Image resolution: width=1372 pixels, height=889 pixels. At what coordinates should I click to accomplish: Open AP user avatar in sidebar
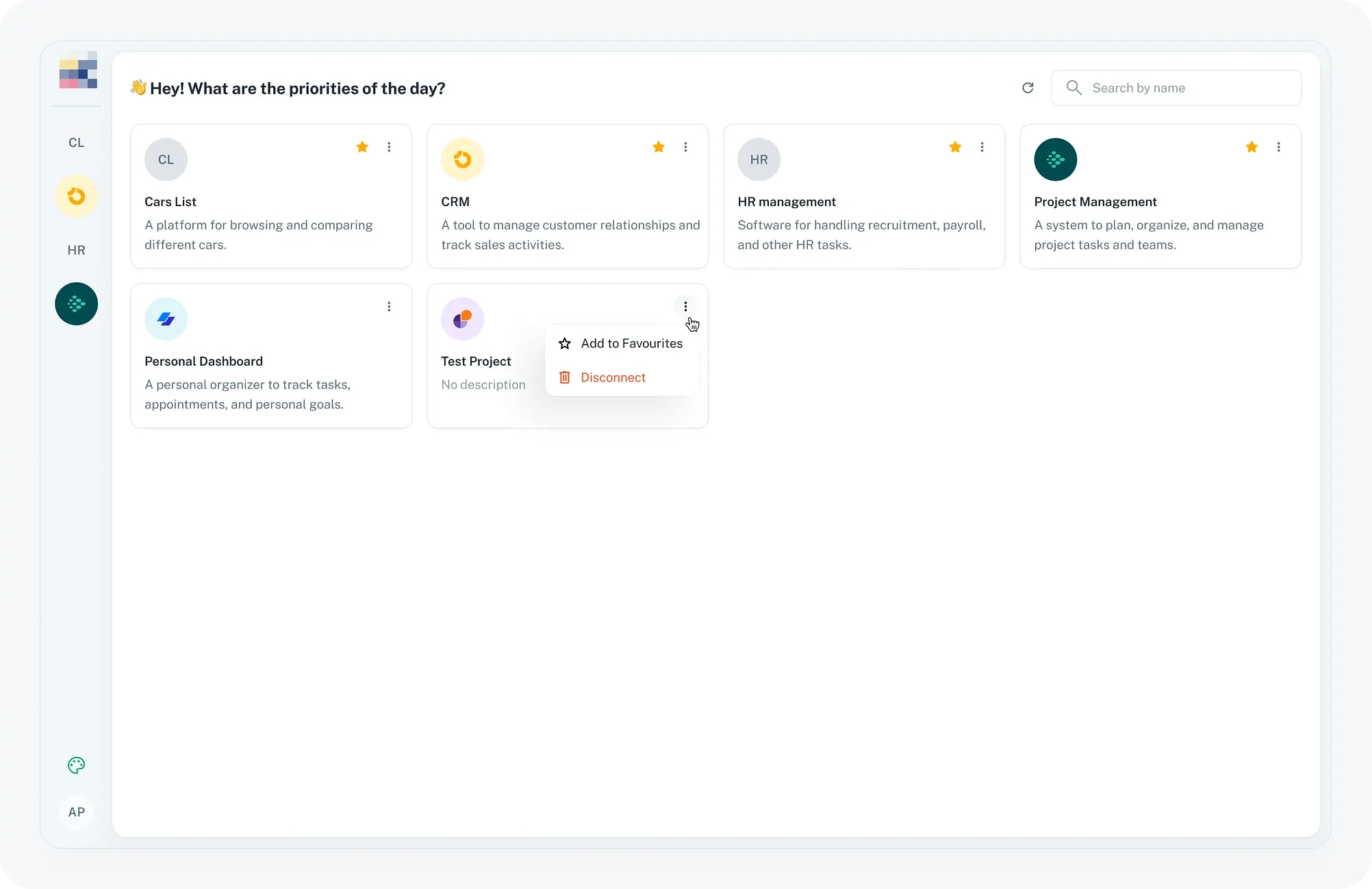[x=76, y=812]
